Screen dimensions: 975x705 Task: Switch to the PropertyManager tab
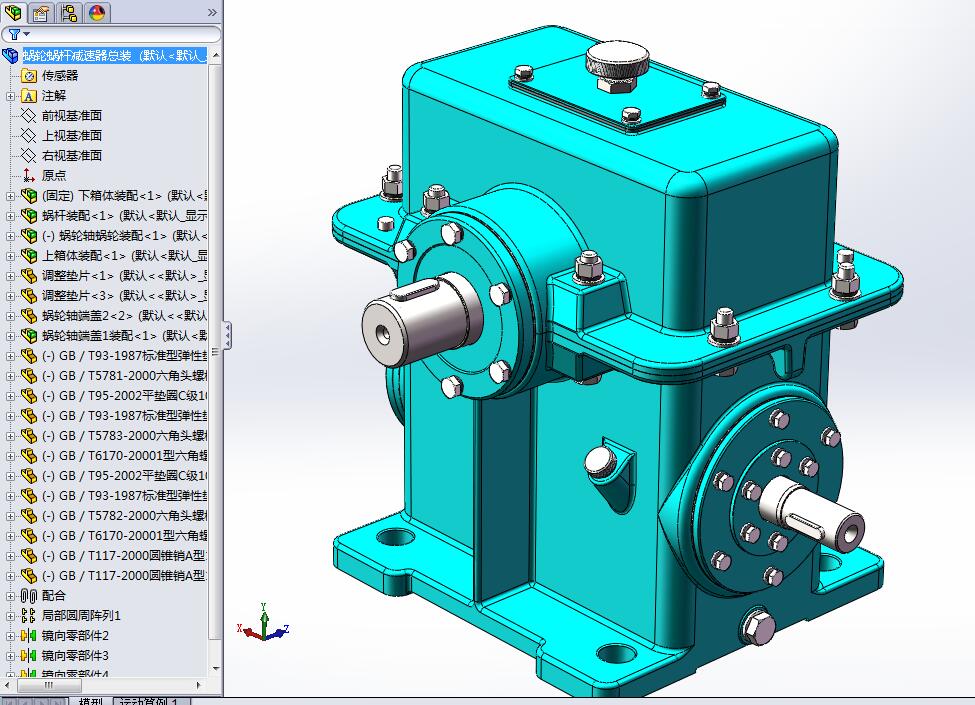41,12
